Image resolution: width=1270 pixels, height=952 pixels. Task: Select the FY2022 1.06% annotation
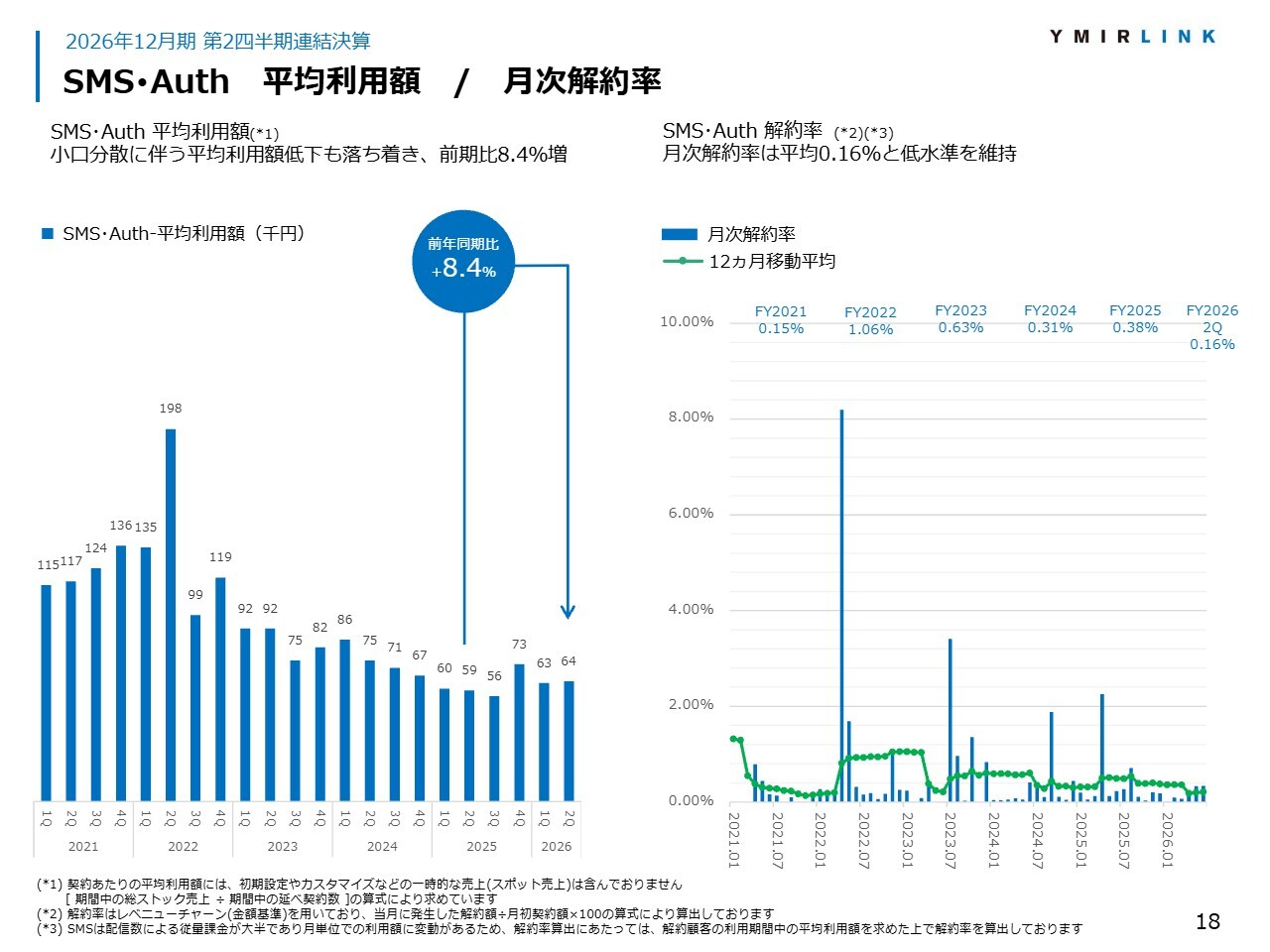pyautogui.click(x=870, y=321)
